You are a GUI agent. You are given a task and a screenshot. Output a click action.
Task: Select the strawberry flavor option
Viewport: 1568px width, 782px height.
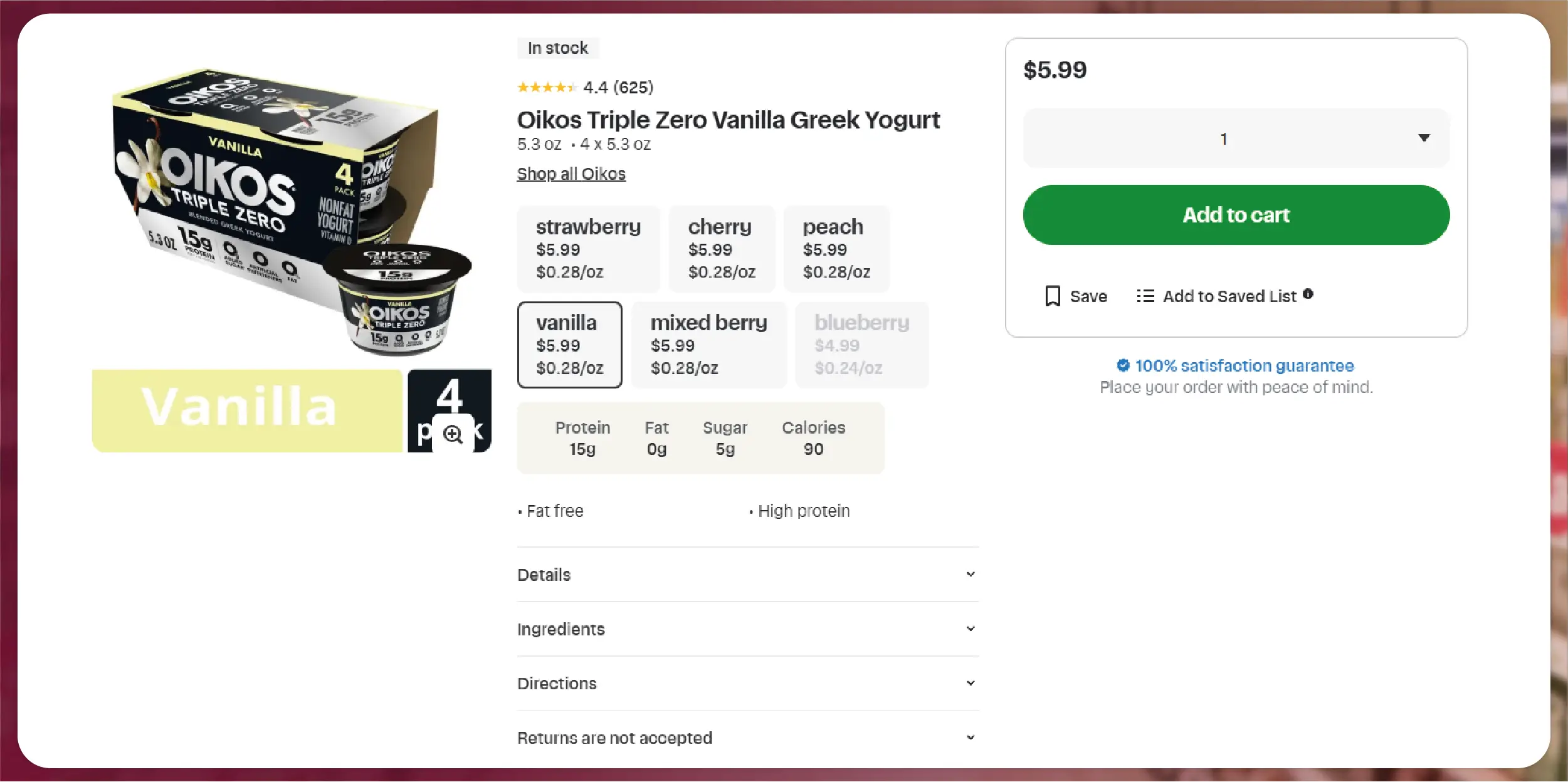[588, 249]
